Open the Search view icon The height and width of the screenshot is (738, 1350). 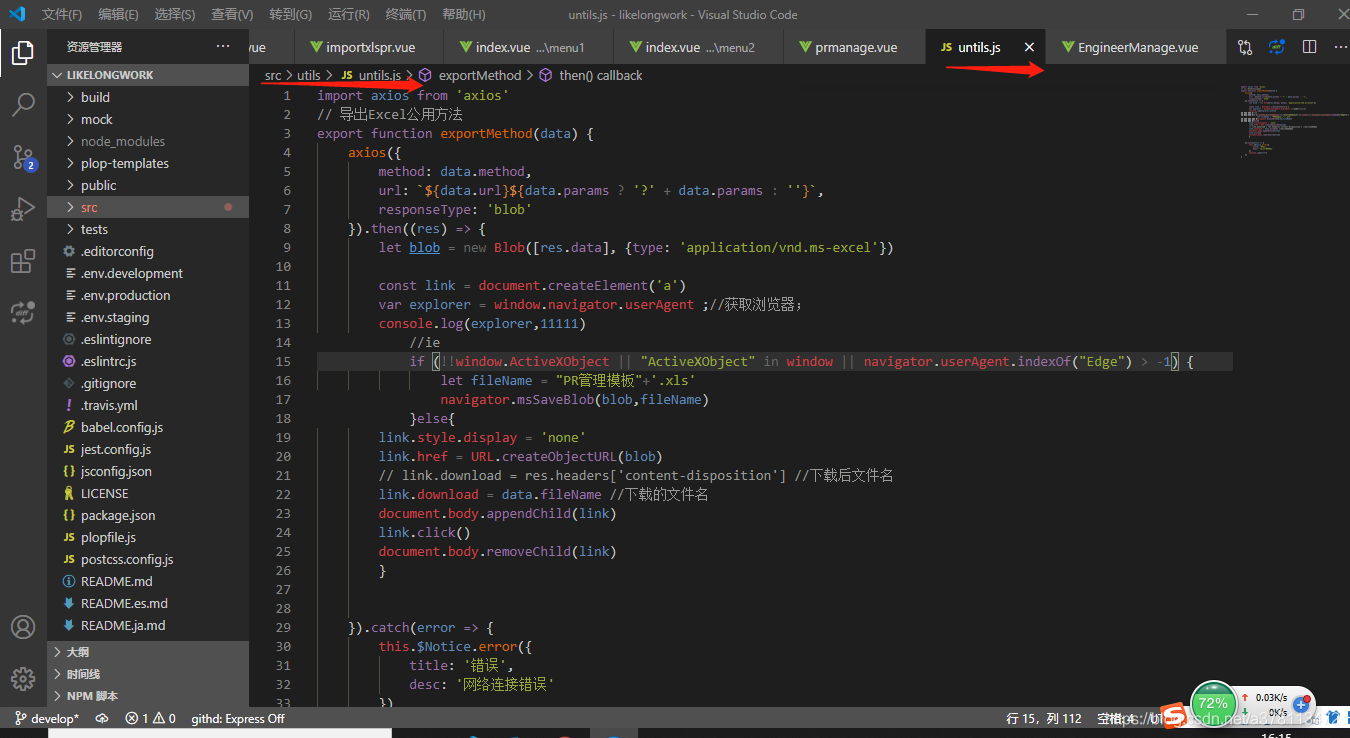(23, 104)
